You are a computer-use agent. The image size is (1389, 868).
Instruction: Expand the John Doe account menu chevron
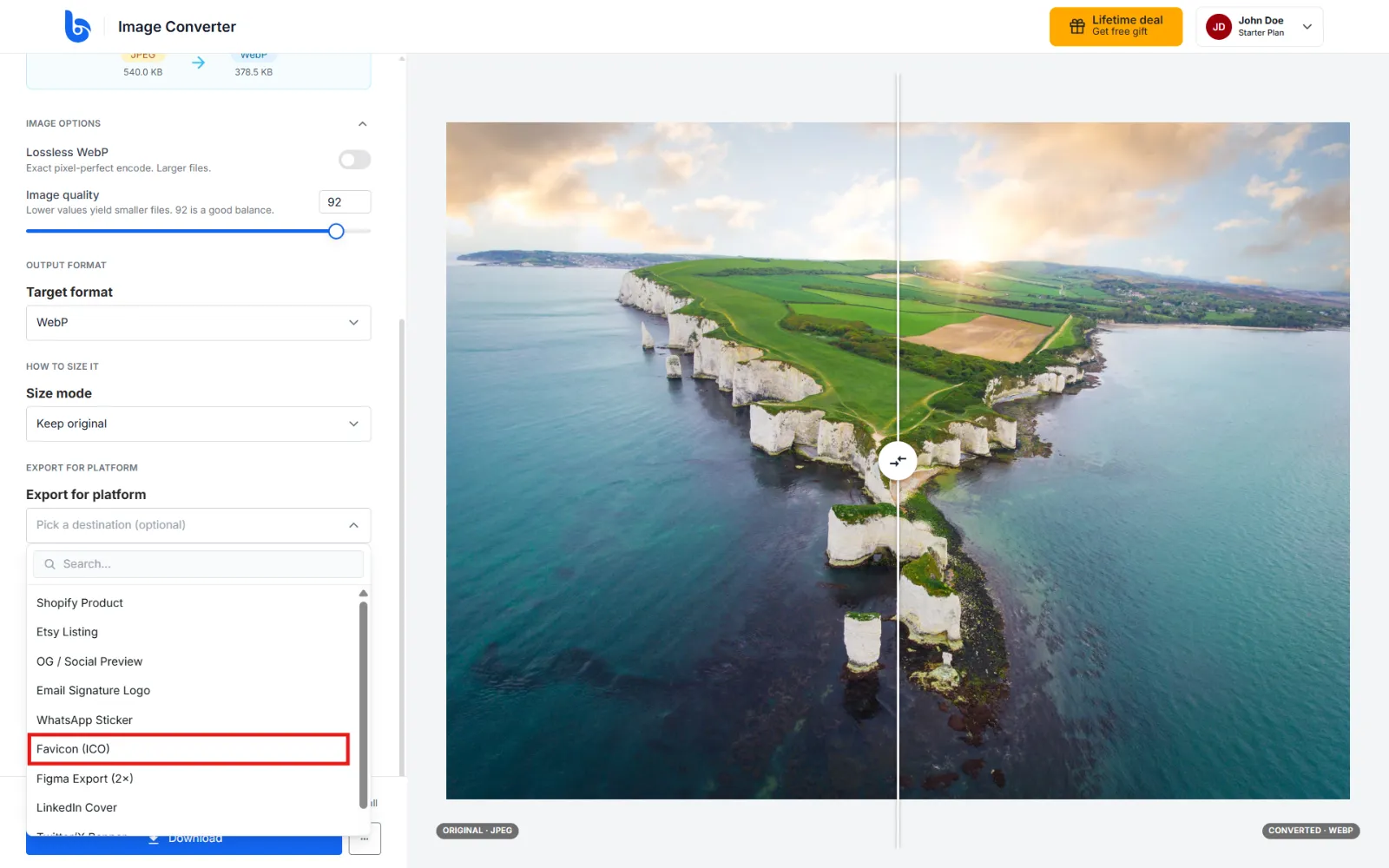[1307, 27]
